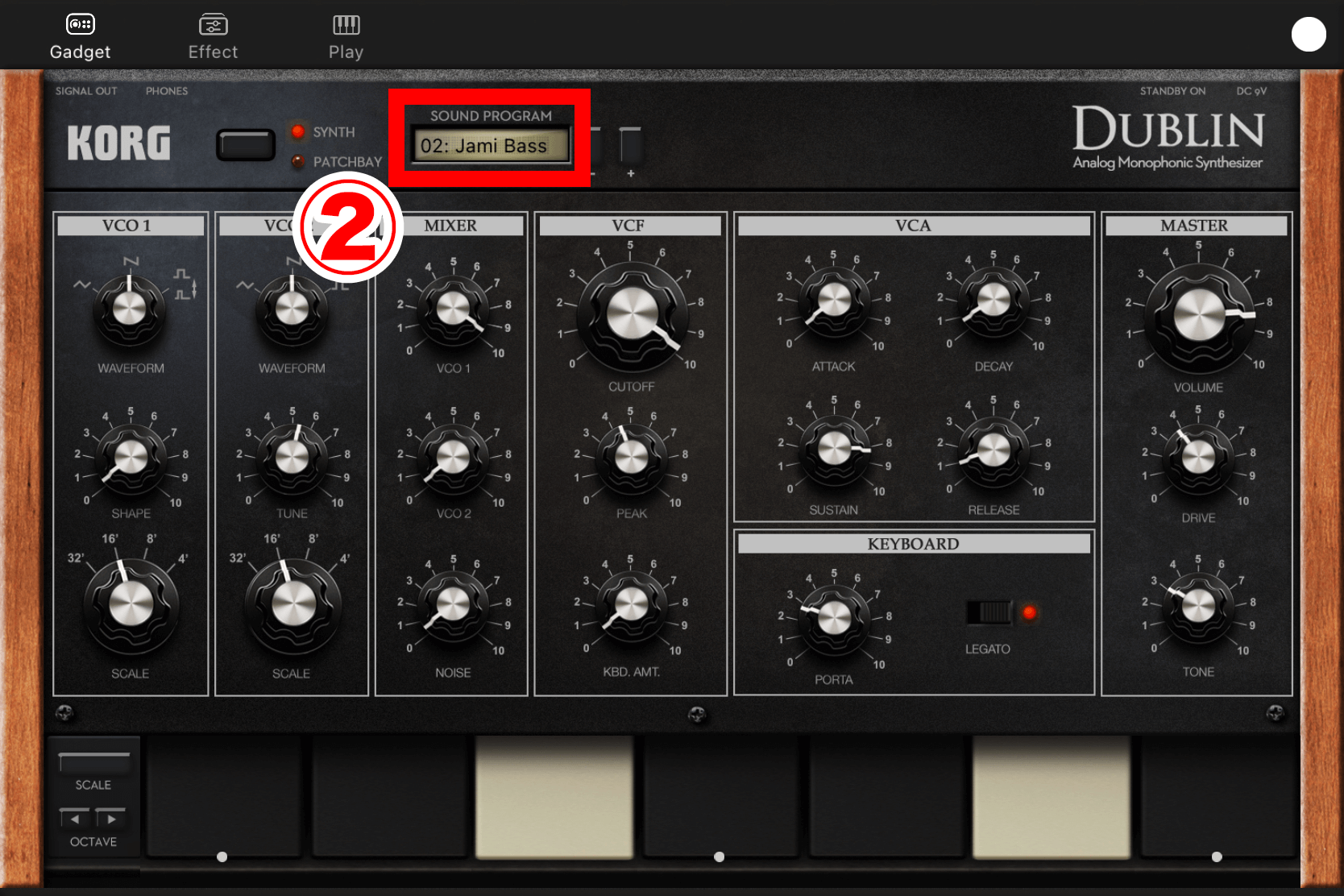The height and width of the screenshot is (896, 1344).
Task: Click the Master DRIVE knob
Action: [x=1198, y=457]
